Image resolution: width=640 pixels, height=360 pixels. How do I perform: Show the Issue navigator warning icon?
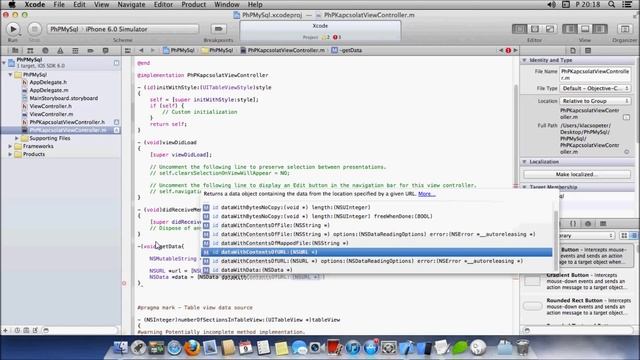60,51
